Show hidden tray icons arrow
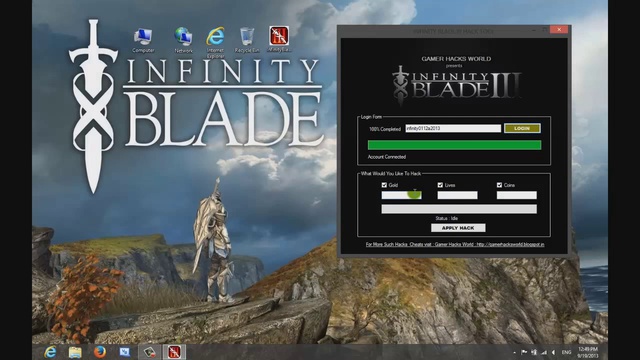Viewport: 640px width, 360px height. pos(514,352)
